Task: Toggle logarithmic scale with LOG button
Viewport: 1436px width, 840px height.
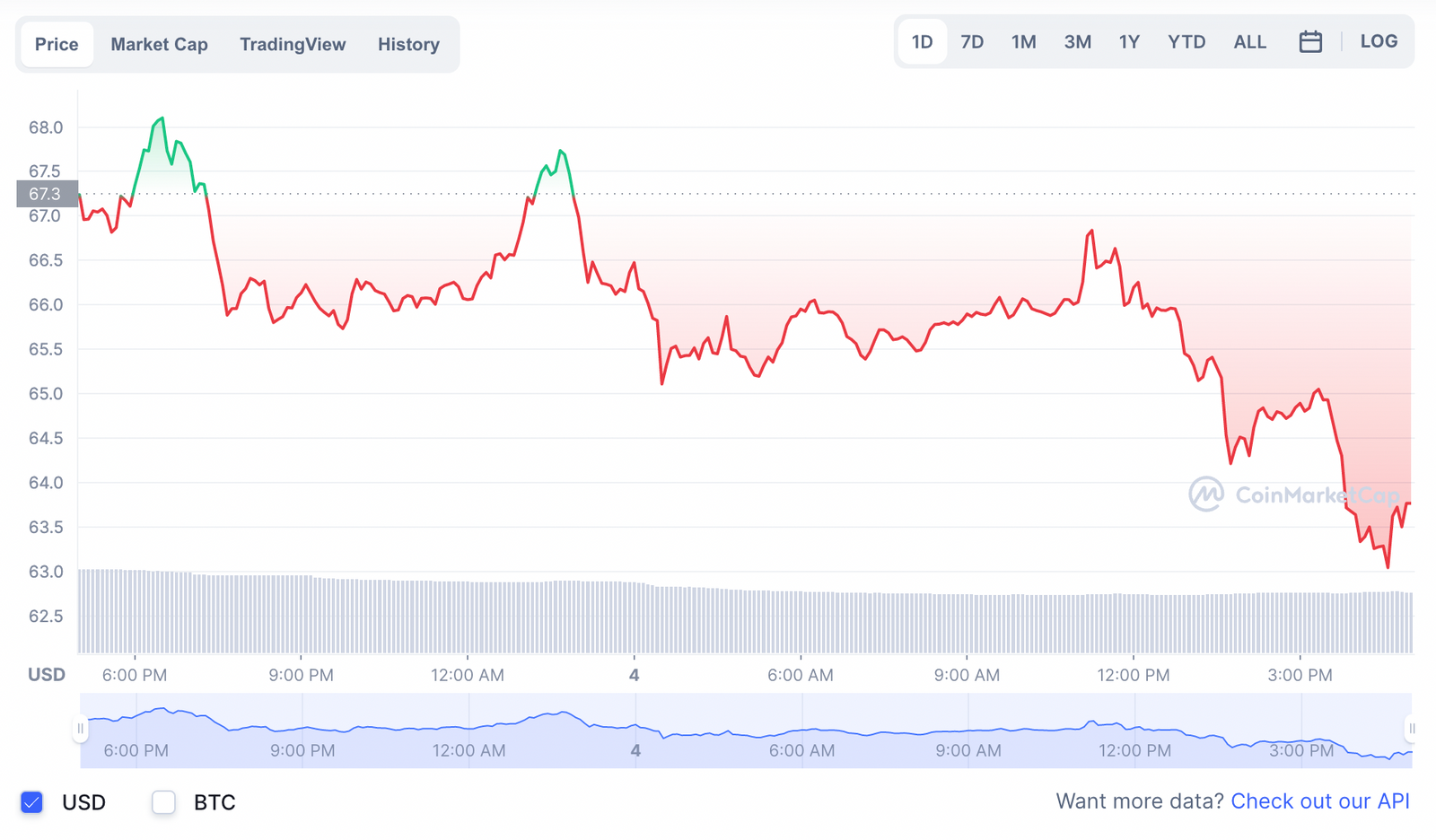Action: point(1378,41)
